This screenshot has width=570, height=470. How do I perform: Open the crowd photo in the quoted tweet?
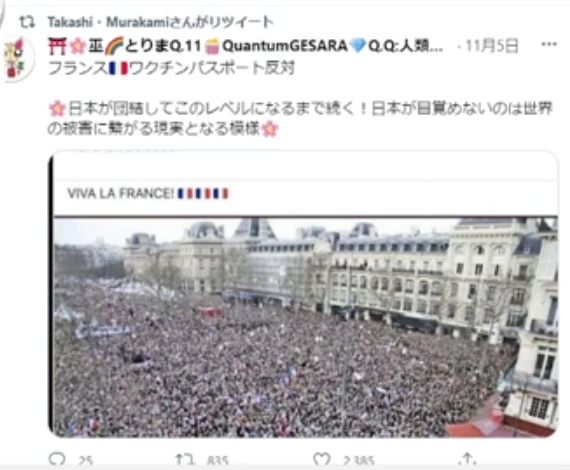(x=305, y=327)
